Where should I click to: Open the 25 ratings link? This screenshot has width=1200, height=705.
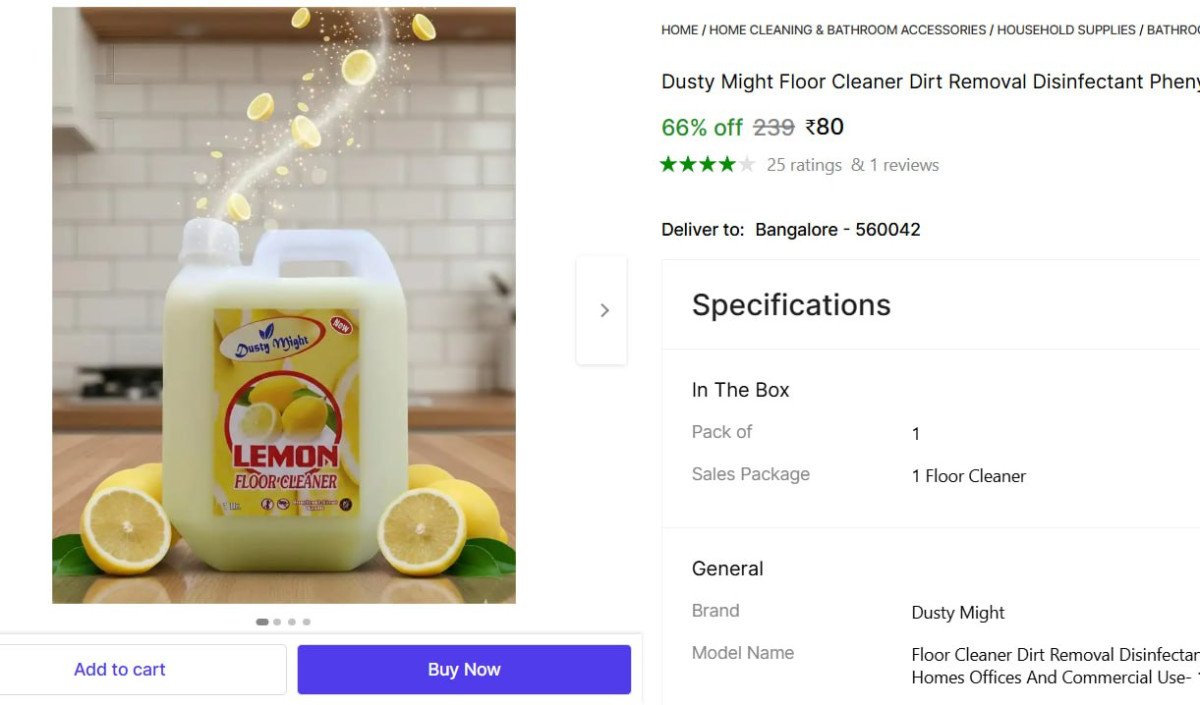804,165
